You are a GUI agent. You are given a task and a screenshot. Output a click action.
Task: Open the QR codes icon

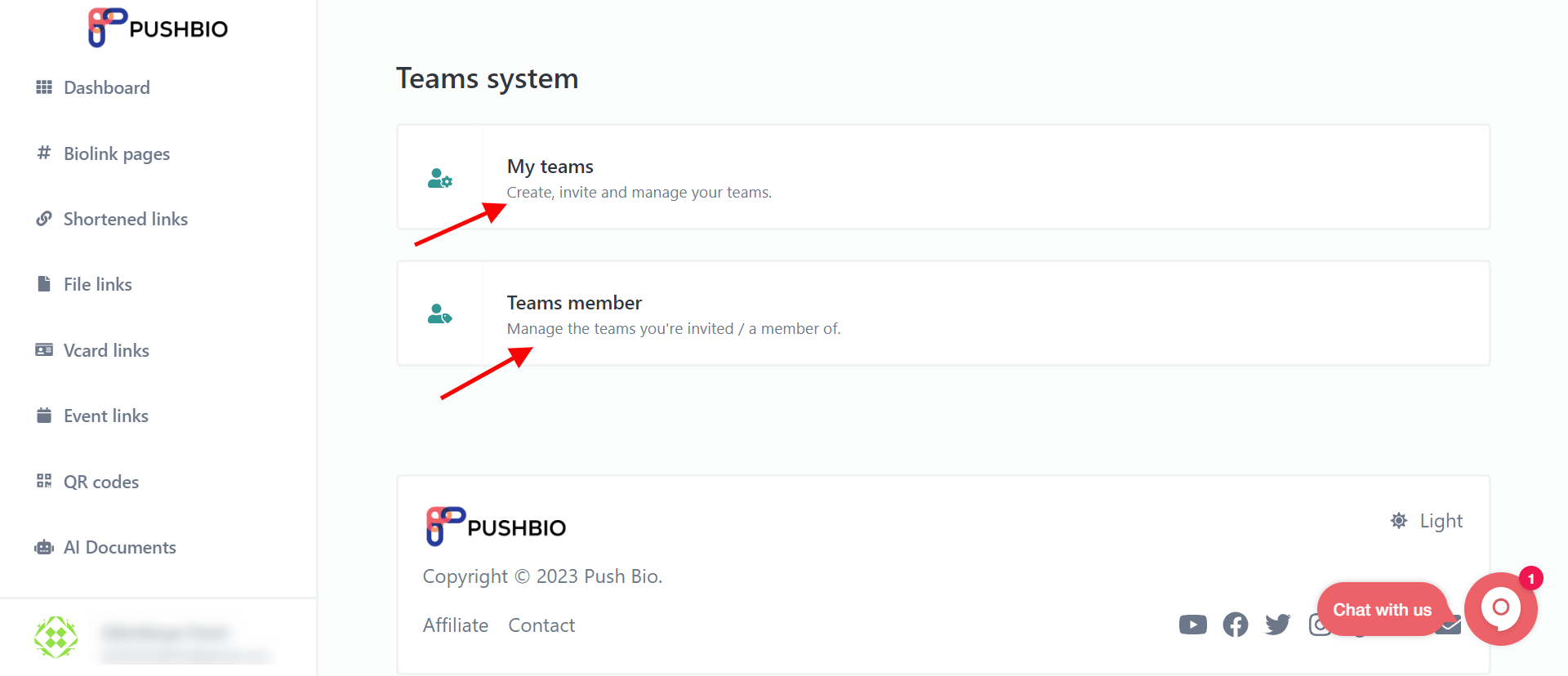tap(44, 481)
